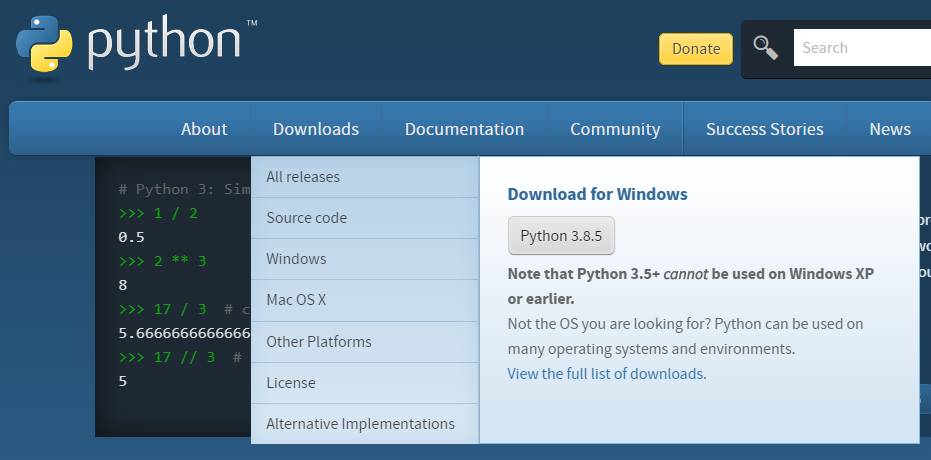Image resolution: width=931 pixels, height=460 pixels.
Task: Select All releases from Downloads dropdown
Action: [365, 177]
